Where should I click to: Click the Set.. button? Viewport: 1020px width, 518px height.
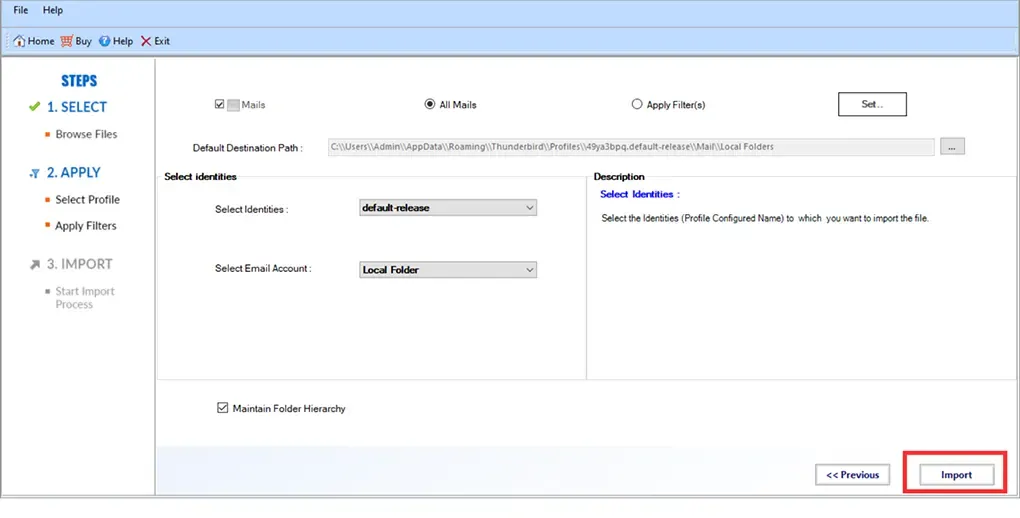(872, 104)
